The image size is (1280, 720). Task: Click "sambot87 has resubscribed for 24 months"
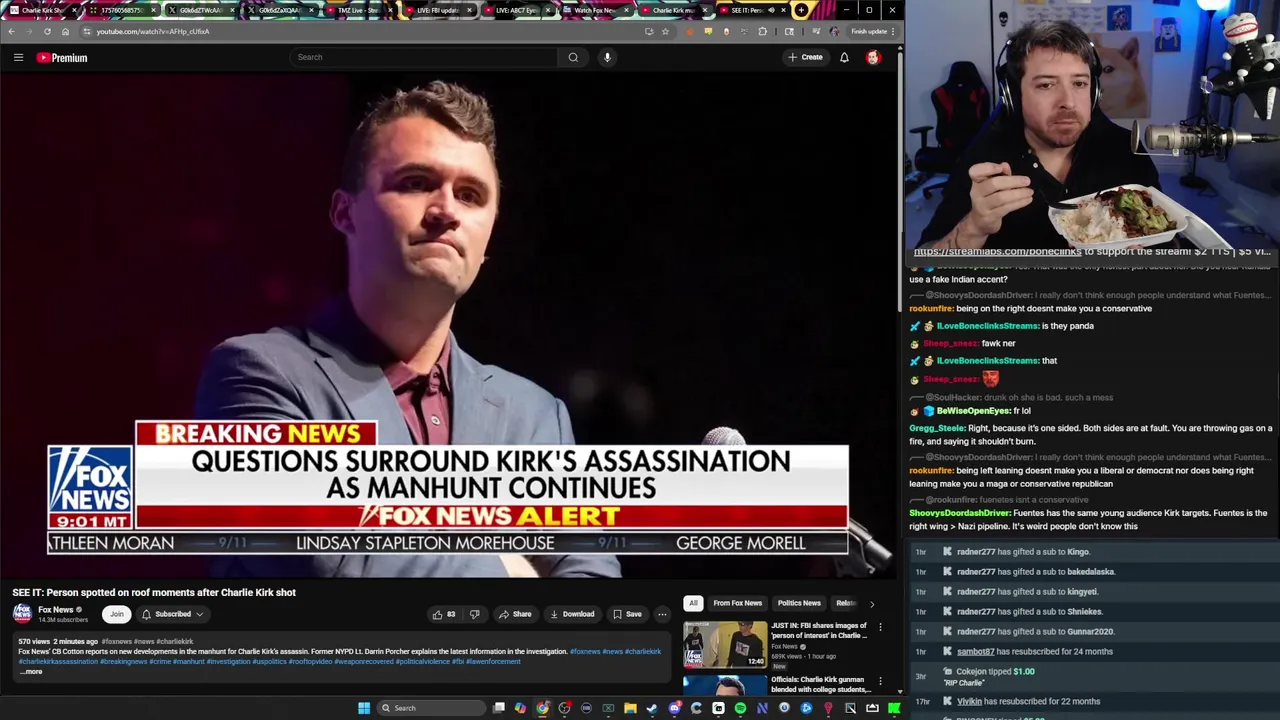click(1034, 652)
